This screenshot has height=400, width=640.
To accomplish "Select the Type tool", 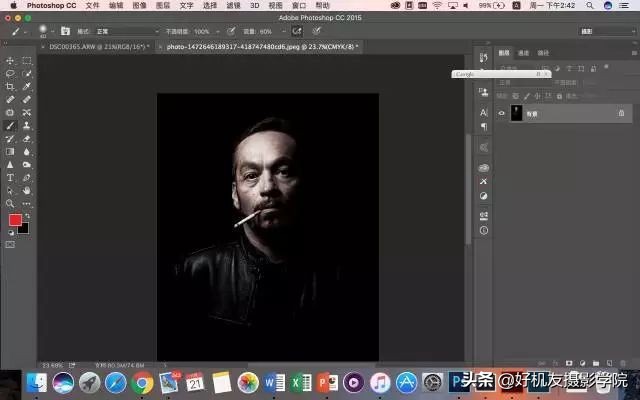I will click(x=10, y=178).
